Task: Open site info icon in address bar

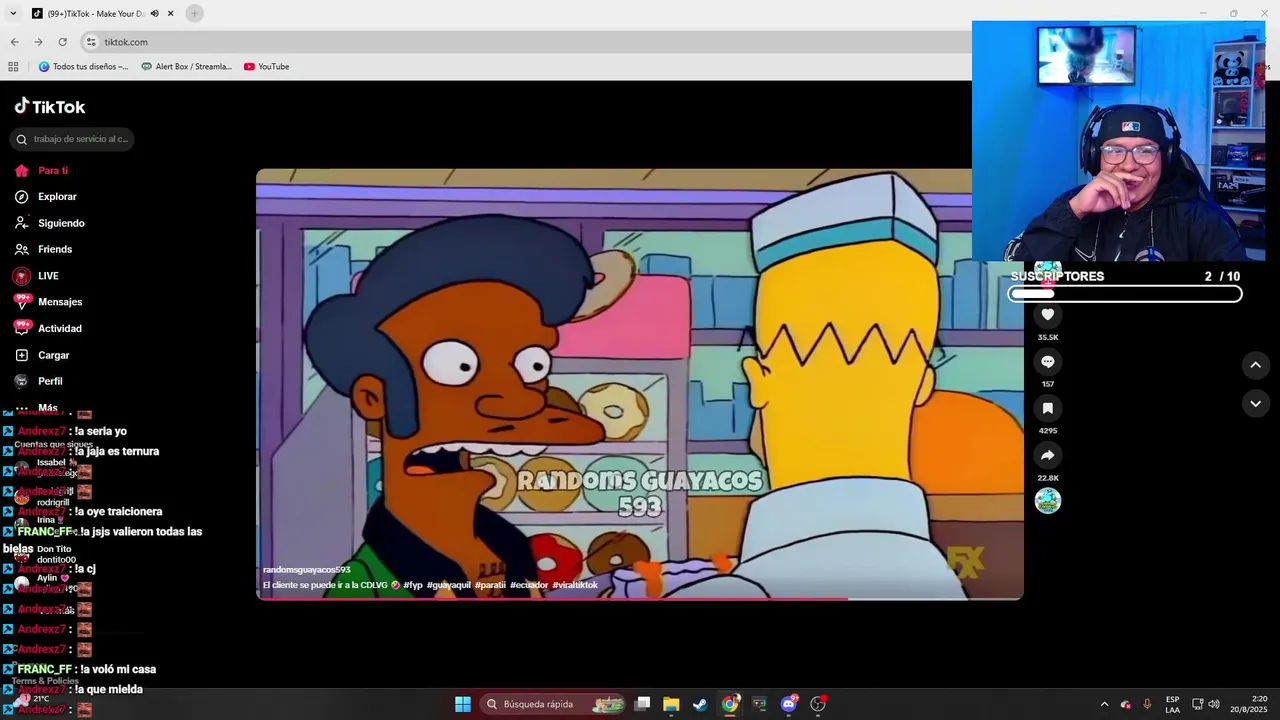Action: 91,42
